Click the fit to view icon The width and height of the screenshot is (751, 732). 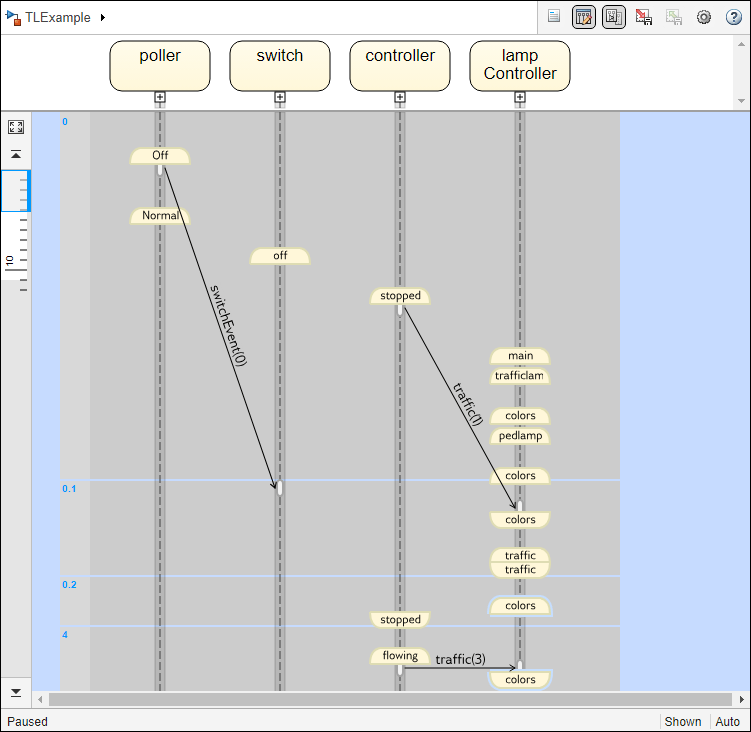[x=16, y=127]
